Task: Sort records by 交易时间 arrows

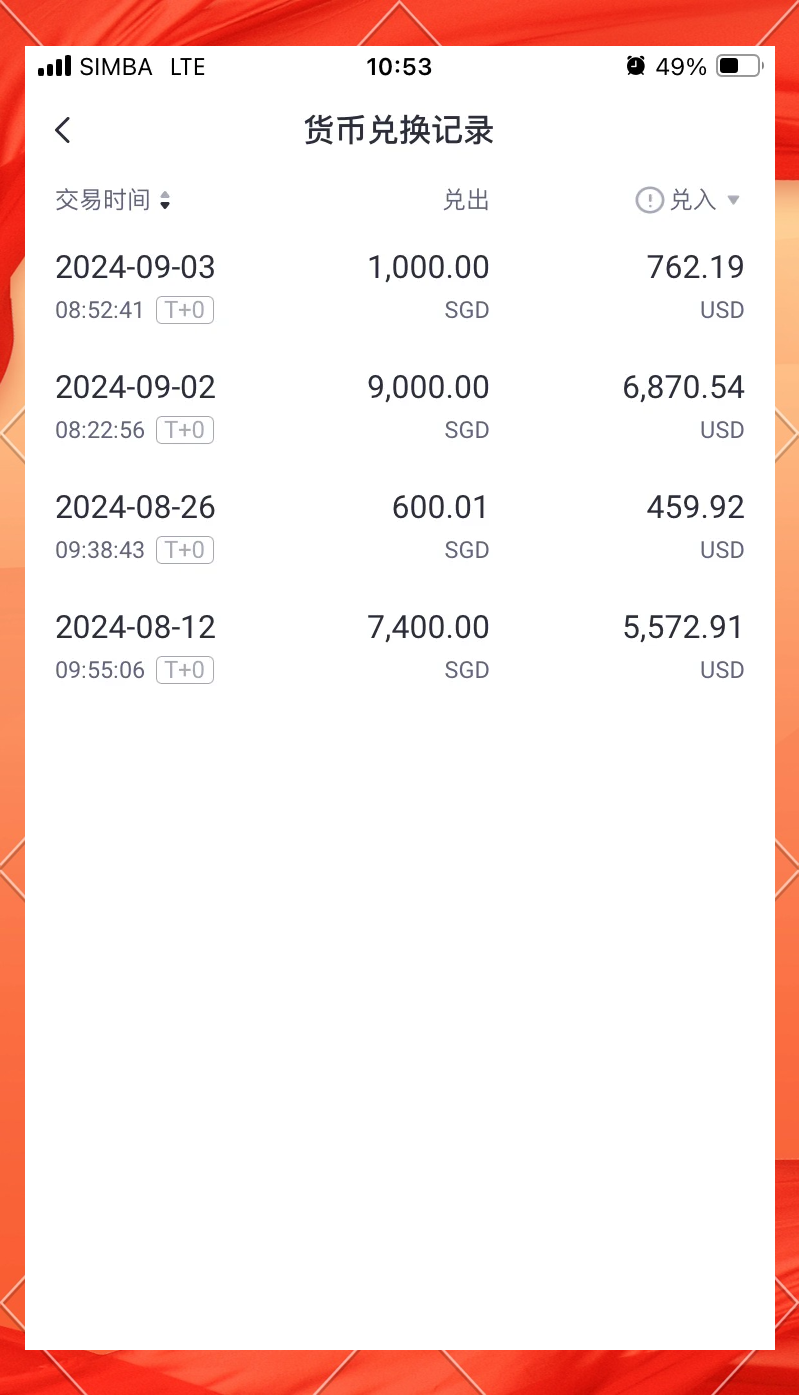Action: 165,201
